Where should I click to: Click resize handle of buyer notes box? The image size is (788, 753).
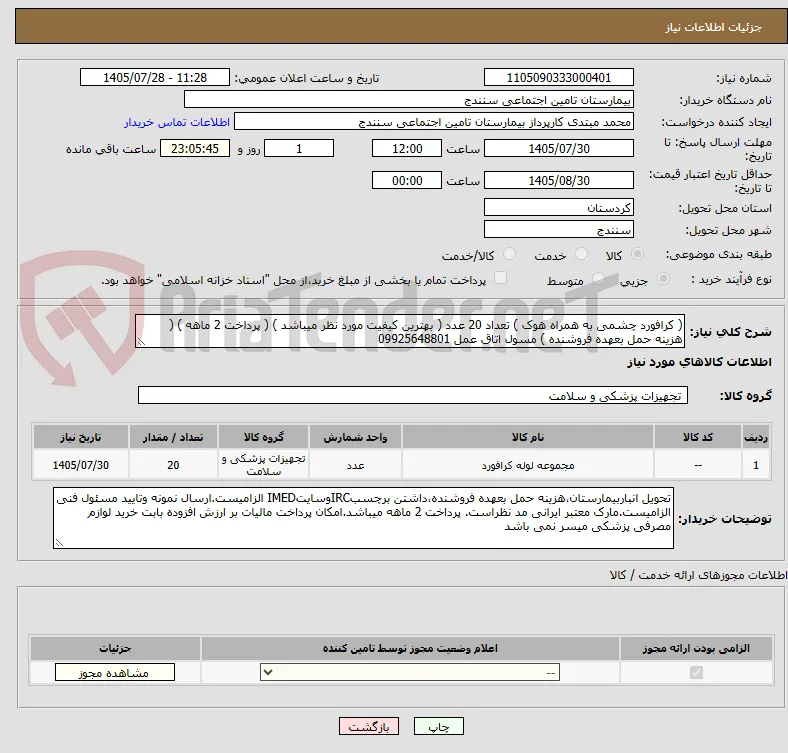pos(59,542)
